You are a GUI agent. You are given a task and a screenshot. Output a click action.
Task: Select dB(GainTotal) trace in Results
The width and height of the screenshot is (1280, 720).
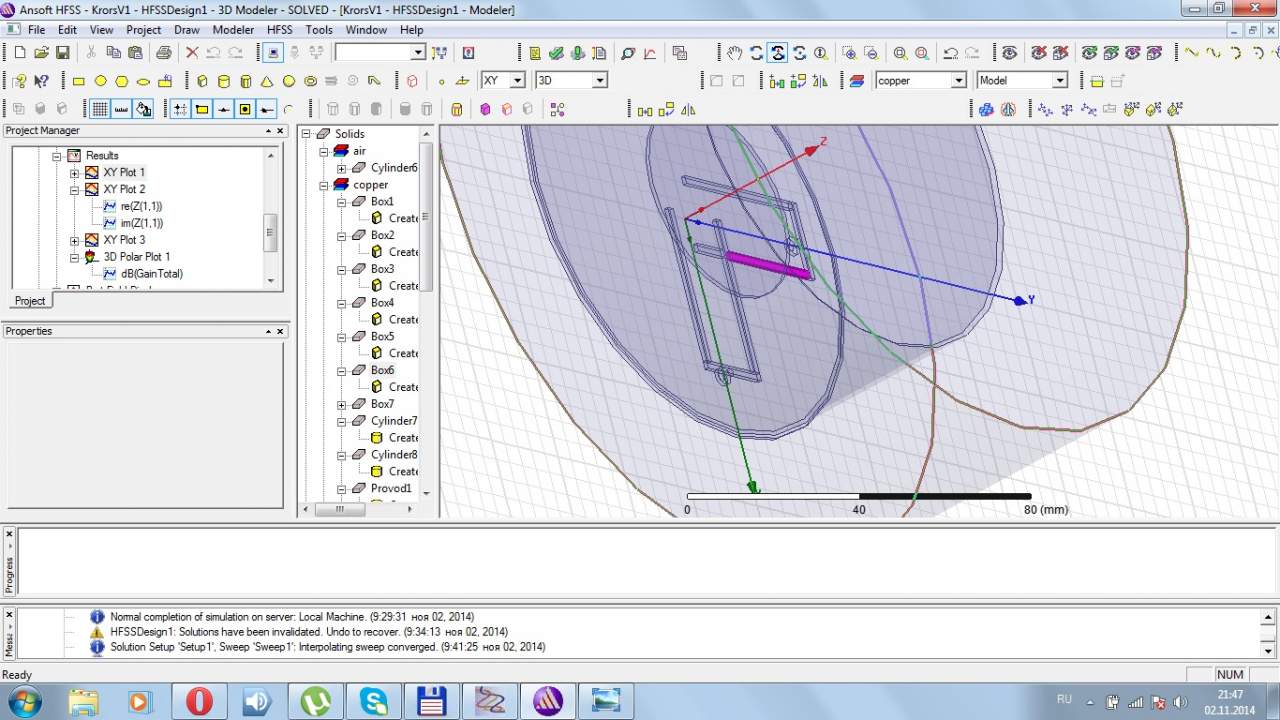pos(151,274)
